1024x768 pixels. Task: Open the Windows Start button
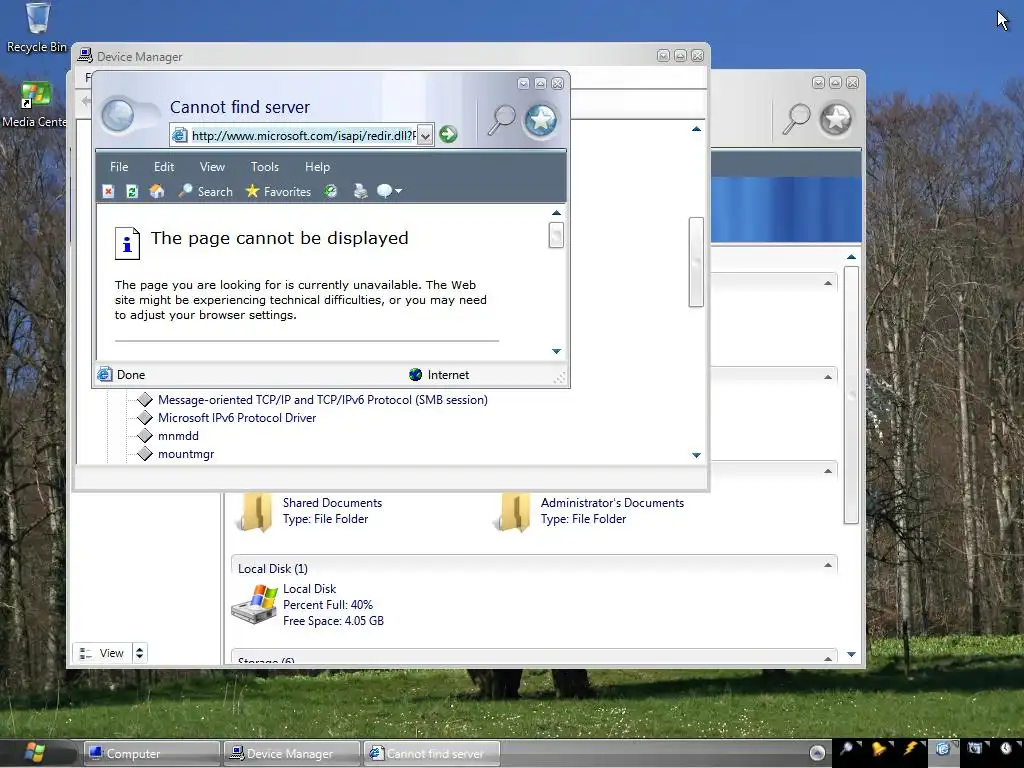click(x=35, y=753)
